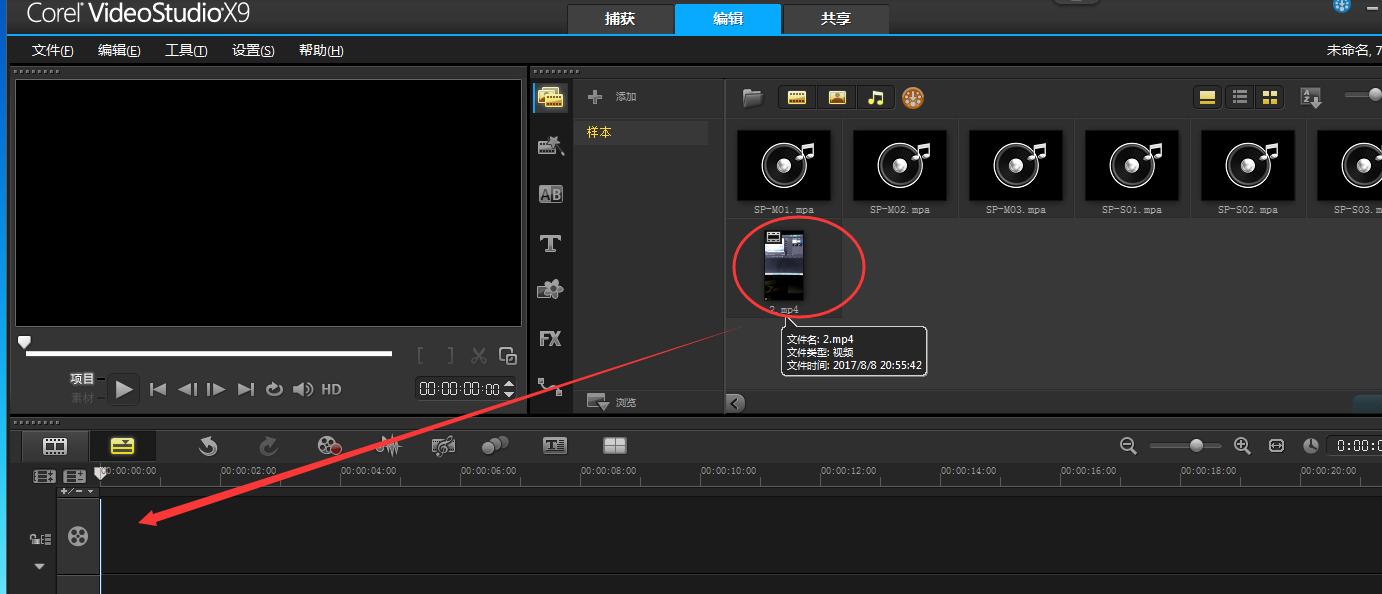Open the Transition (AB) library icon
The image size is (1382, 594).
[x=550, y=194]
